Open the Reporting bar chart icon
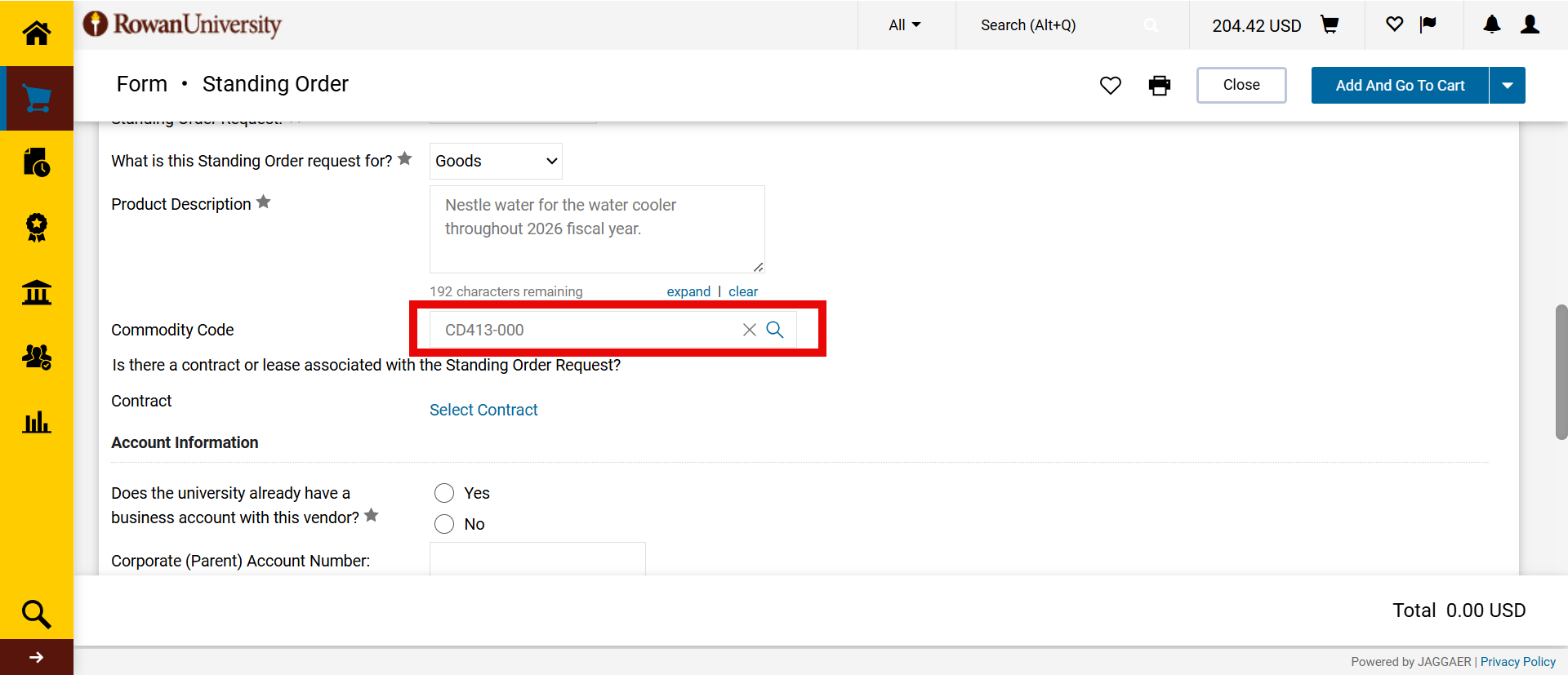Screen dimensions: 1568x675 [36, 422]
